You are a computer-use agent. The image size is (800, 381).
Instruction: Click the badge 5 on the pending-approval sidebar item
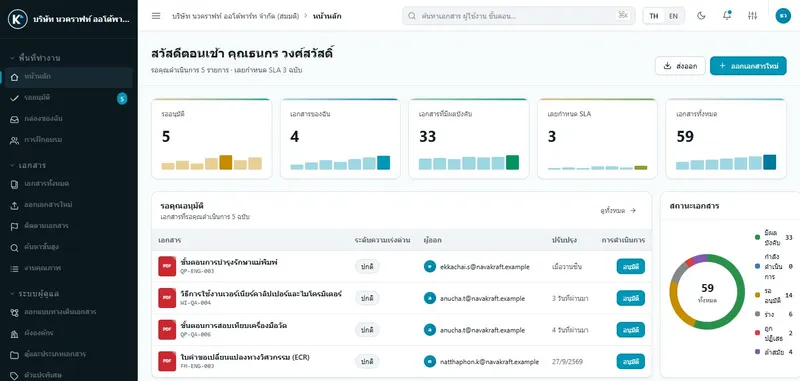click(x=121, y=98)
